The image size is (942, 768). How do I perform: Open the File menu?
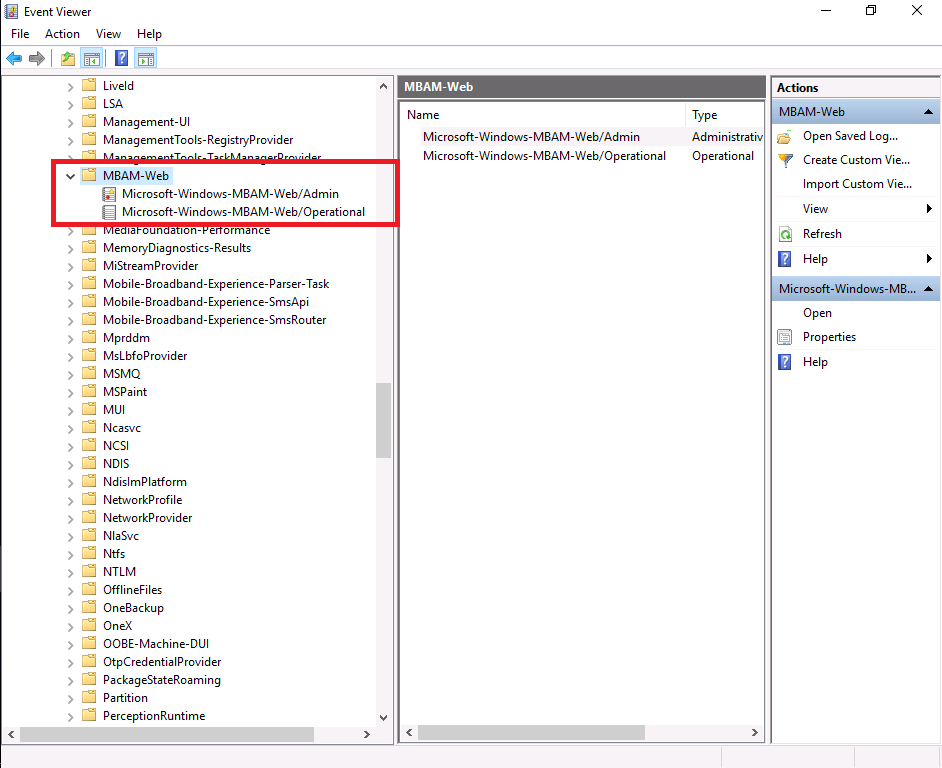(20, 34)
